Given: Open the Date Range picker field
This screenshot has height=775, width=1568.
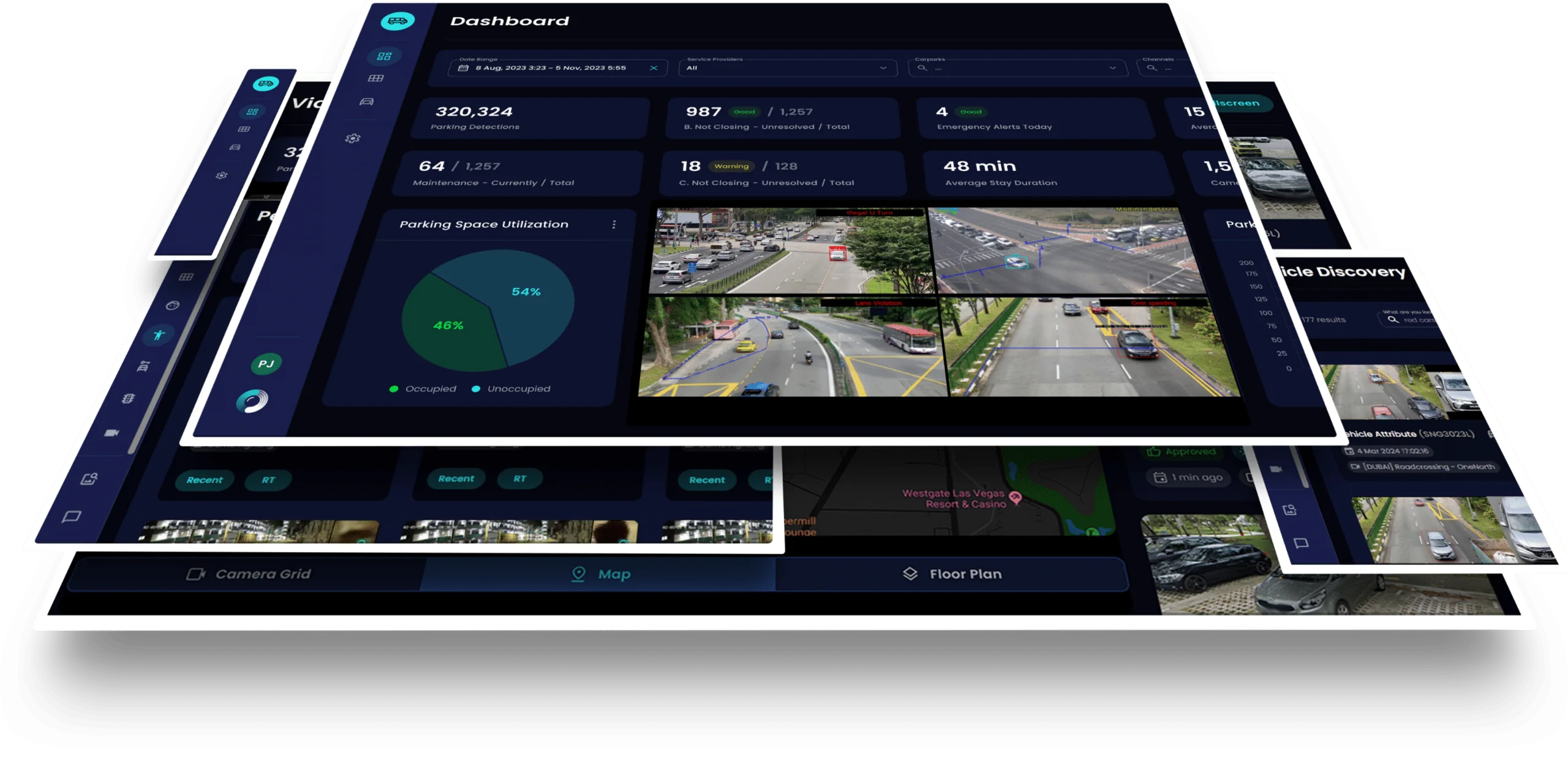Looking at the screenshot, I should 559,68.
